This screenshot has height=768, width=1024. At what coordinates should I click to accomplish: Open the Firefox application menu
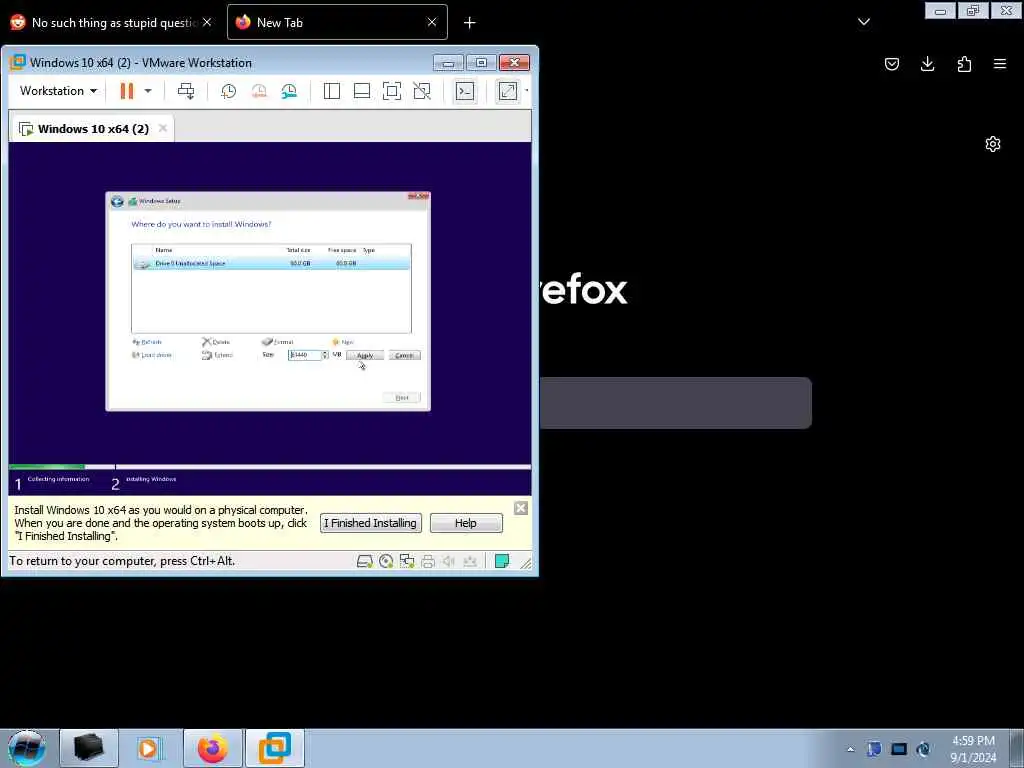[x=1000, y=64]
